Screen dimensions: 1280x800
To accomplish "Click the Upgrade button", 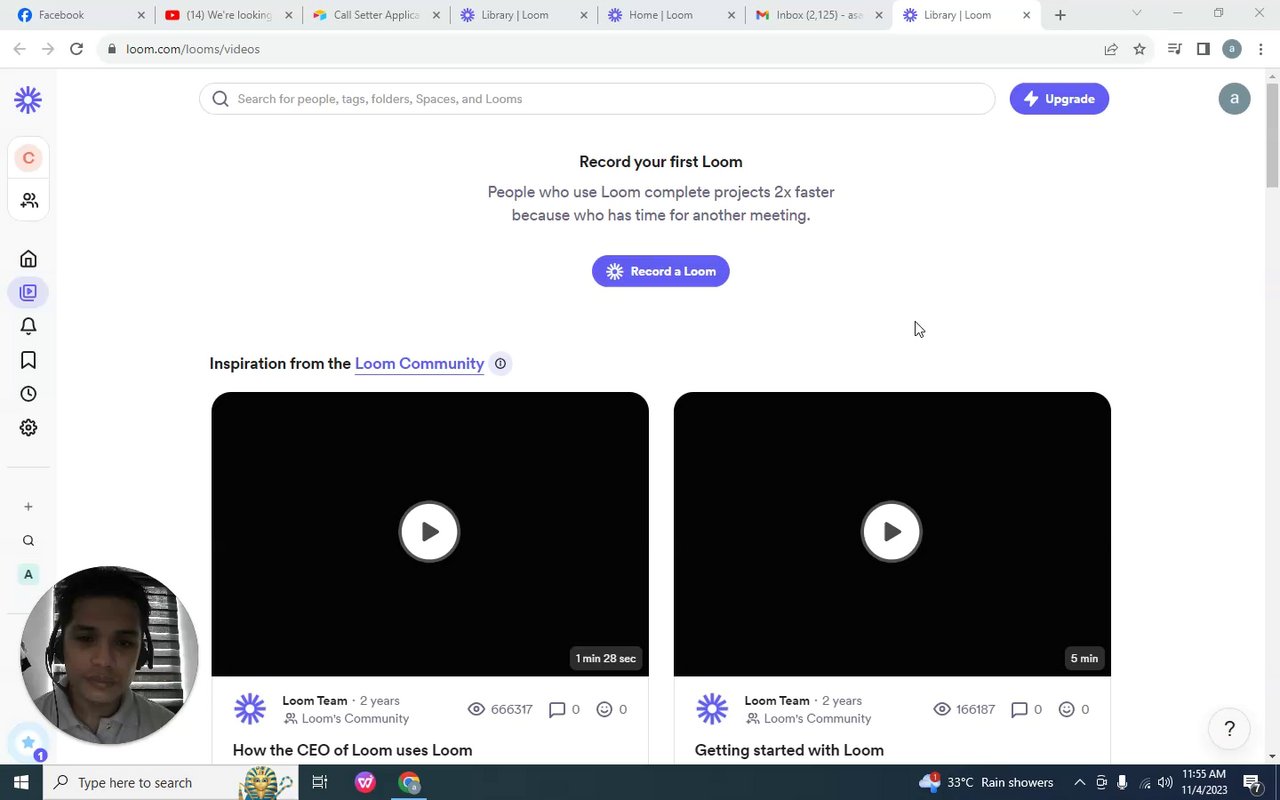I will point(1059,99).
